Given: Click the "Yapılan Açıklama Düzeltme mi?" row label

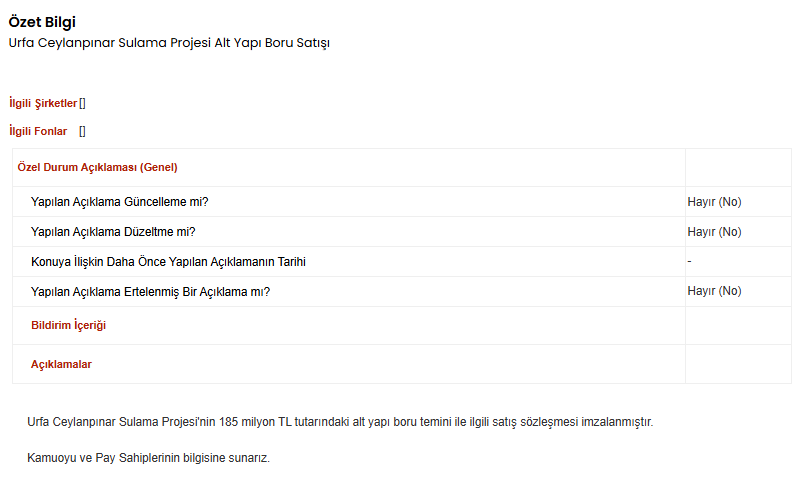Looking at the screenshot, I should 113,232.
